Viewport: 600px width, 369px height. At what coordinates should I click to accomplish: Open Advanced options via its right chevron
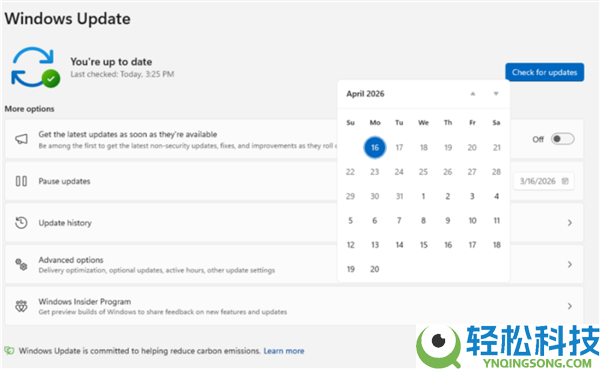click(x=570, y=264)
